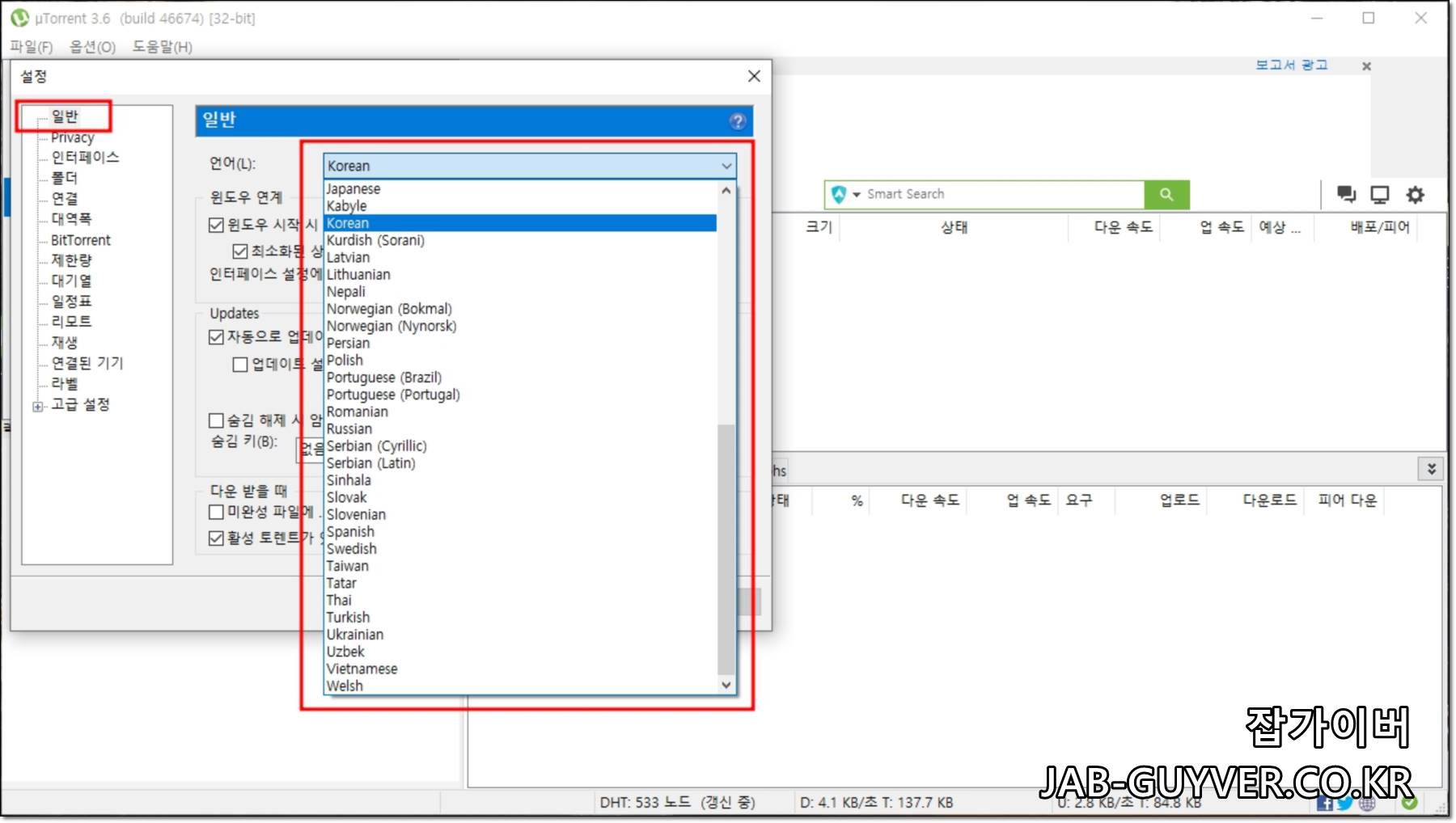
Task: Open preferences with the gear icon
Action: 1415,194
